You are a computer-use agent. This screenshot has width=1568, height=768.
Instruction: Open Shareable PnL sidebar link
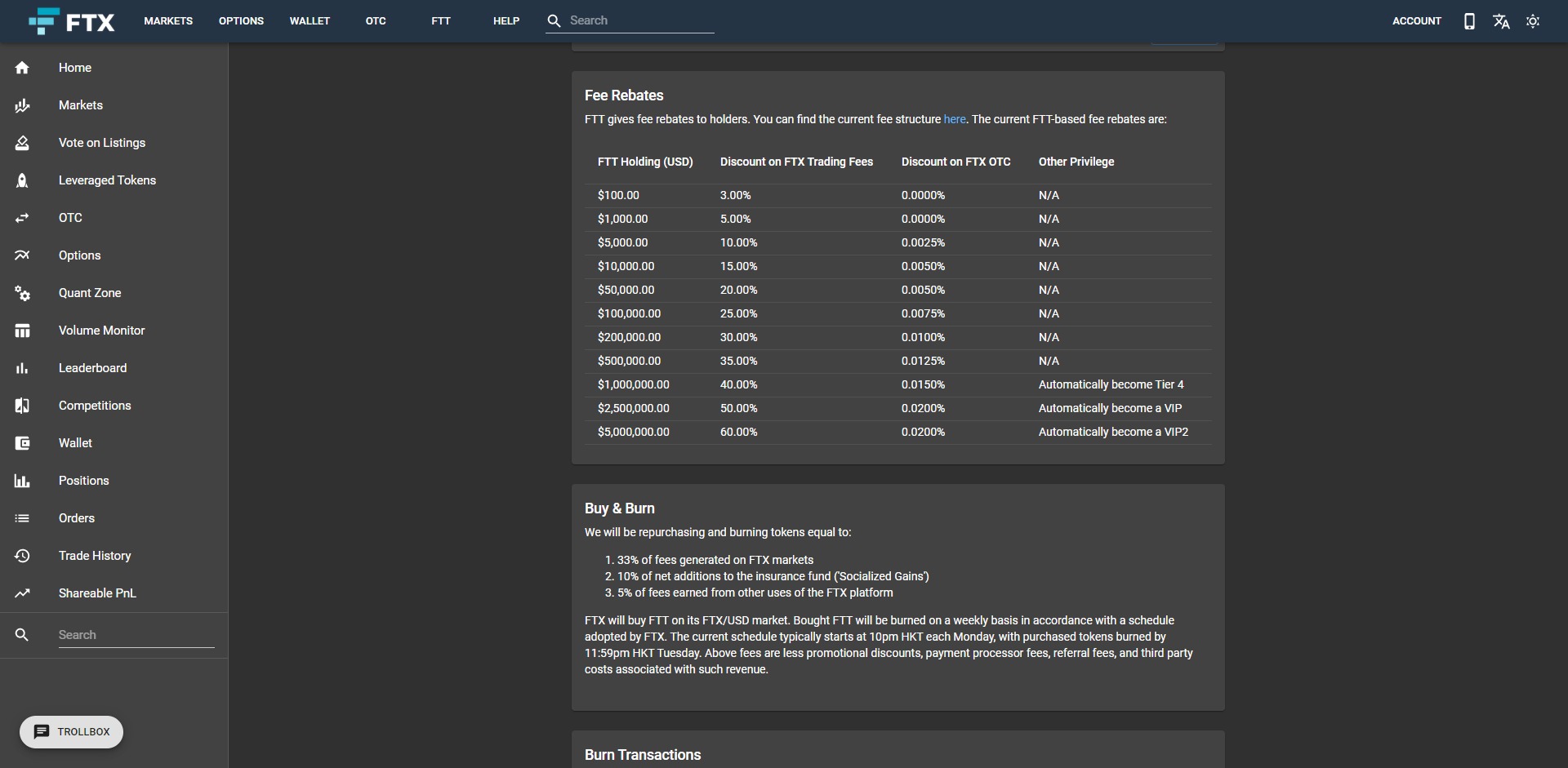[x=97, y=593]
